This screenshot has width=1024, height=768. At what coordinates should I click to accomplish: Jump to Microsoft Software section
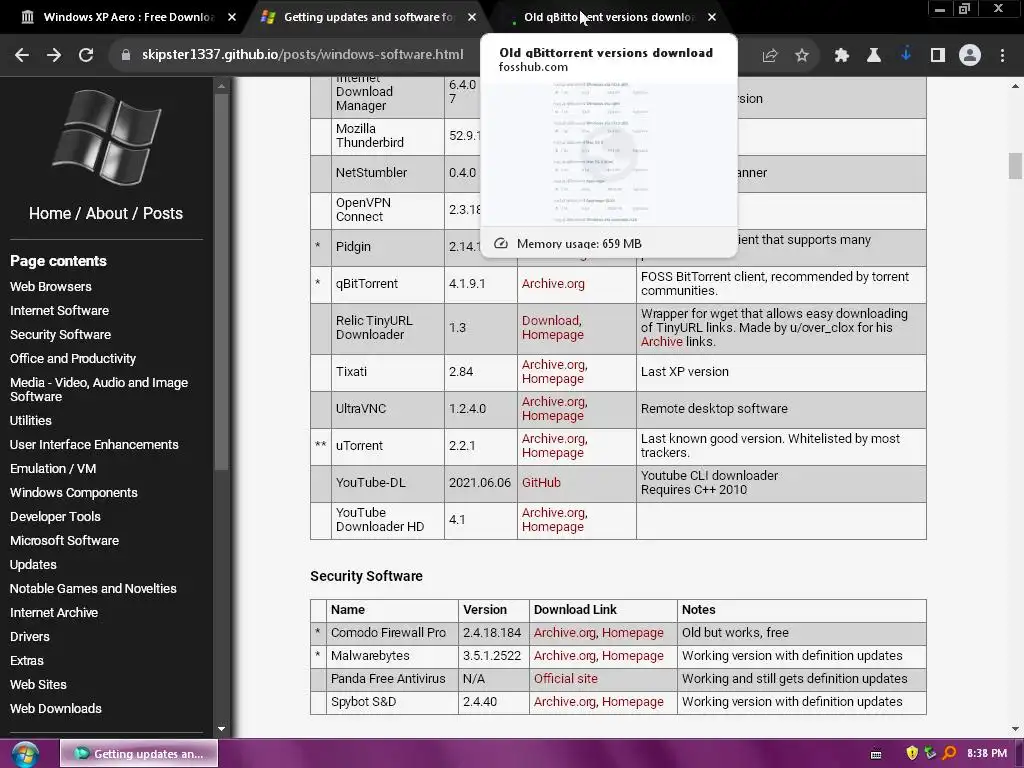coord(64,541)
